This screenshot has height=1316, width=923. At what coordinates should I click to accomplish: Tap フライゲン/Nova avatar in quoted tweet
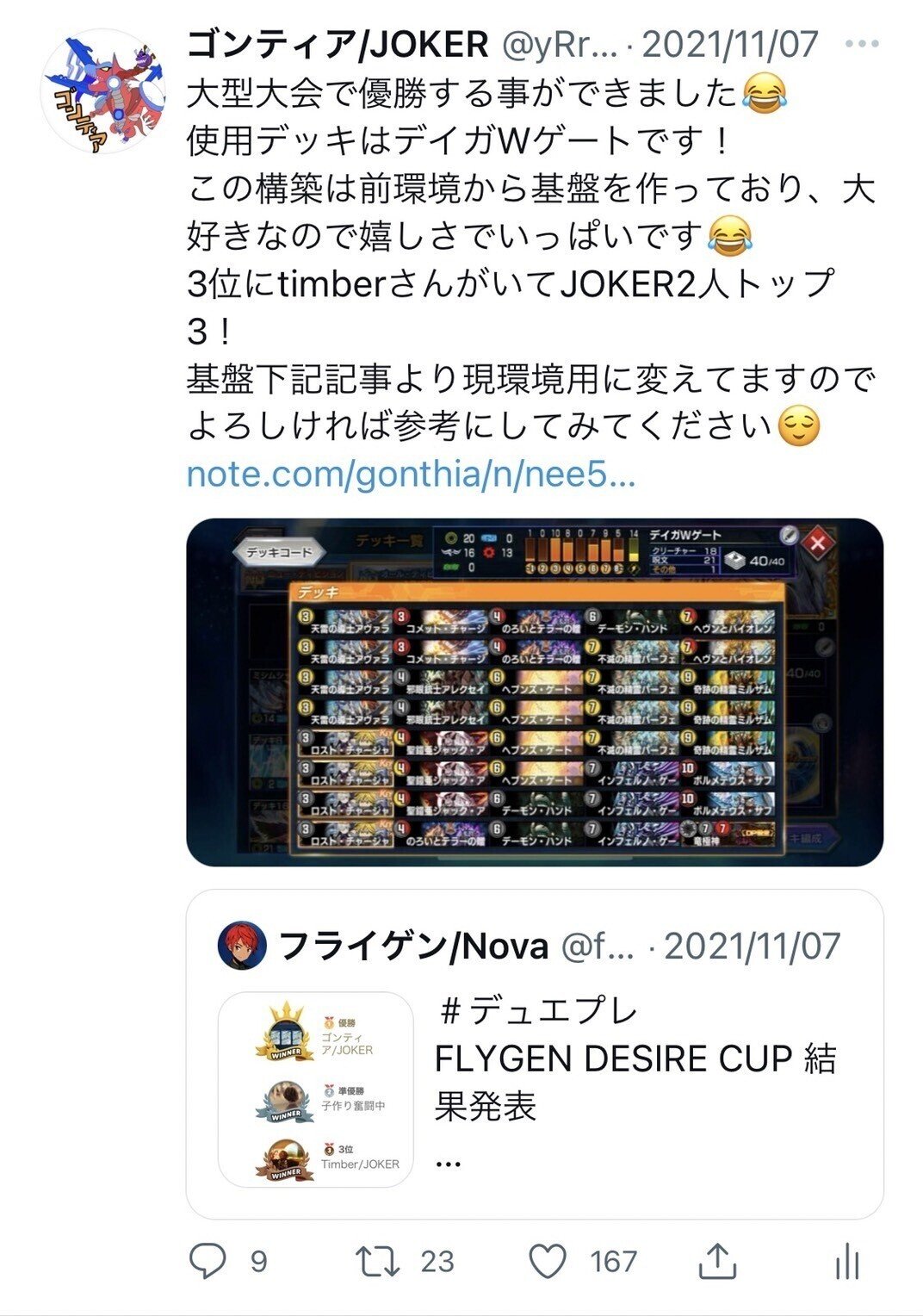(x=242, y=946)
